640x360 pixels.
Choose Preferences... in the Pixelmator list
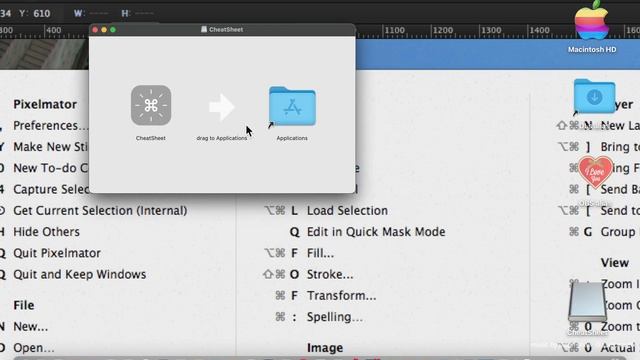click(51, 125)
